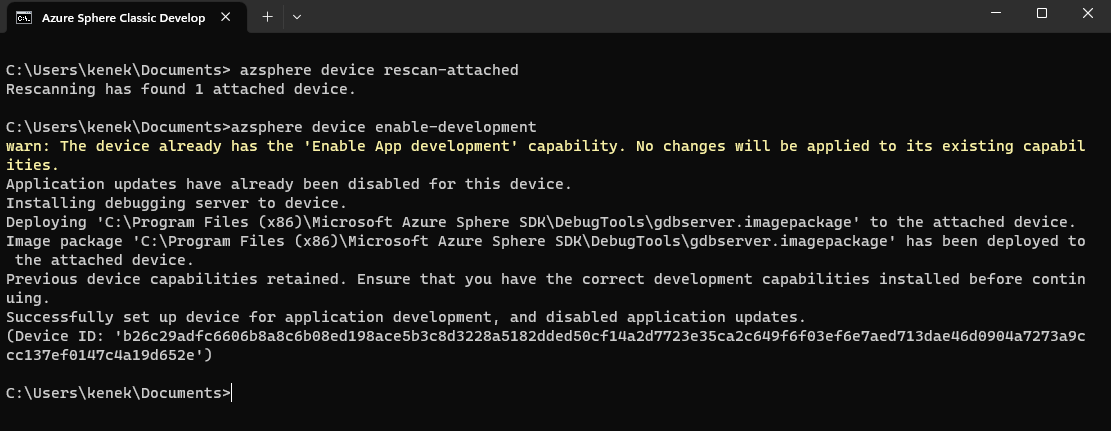
Task: Close the Azure Sphere Classic Develop tab
Action: click(x=225, y=18)
